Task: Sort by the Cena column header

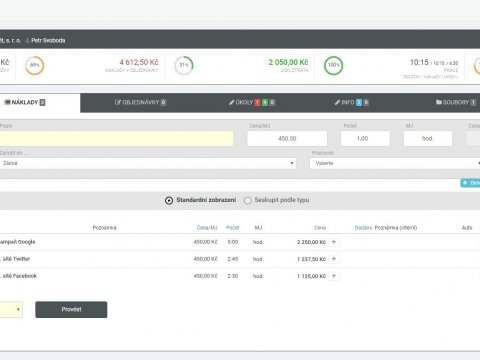Action: 320,228
